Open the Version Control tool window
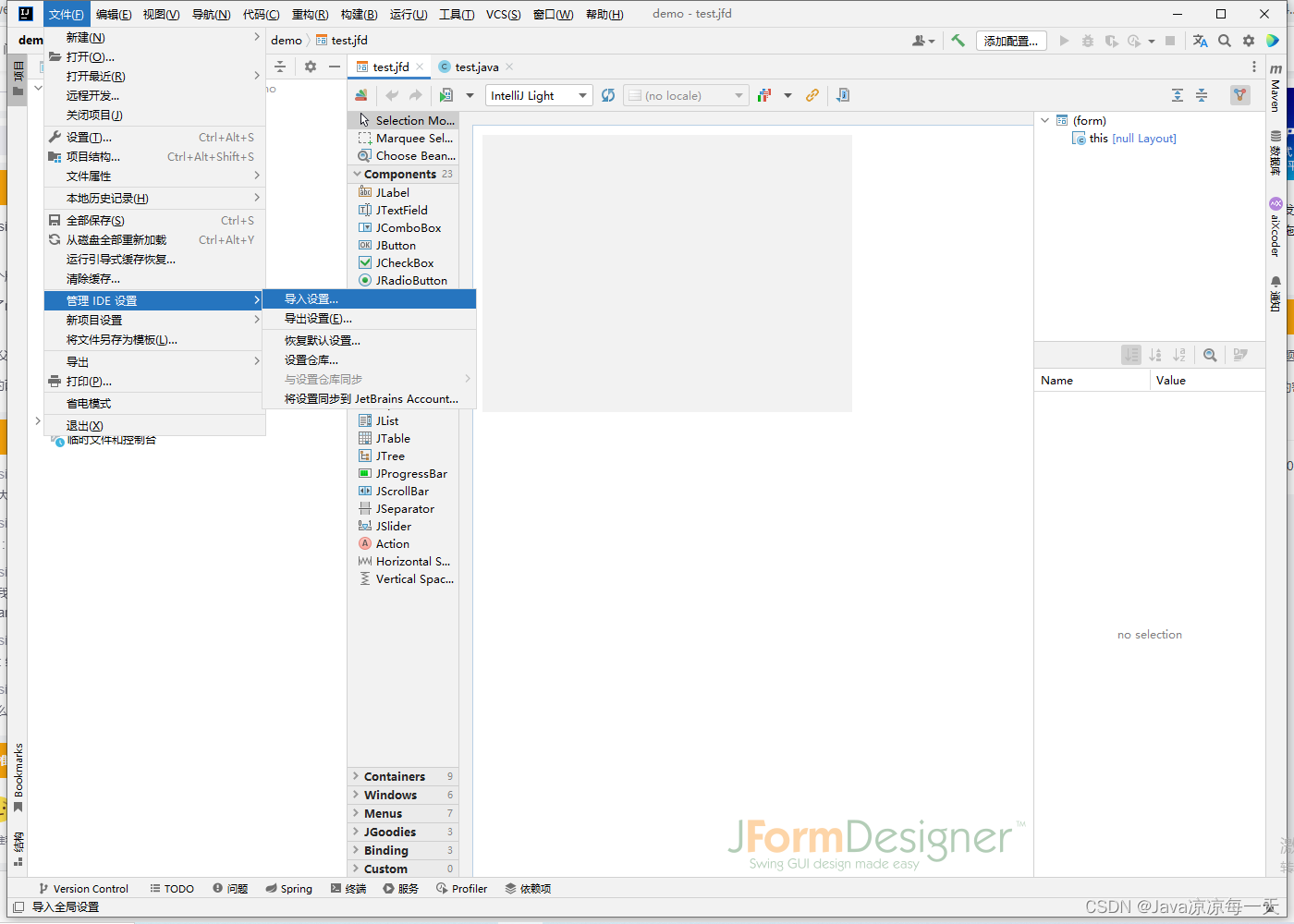This screenshot has width=1294, height=924. point(83,889)
